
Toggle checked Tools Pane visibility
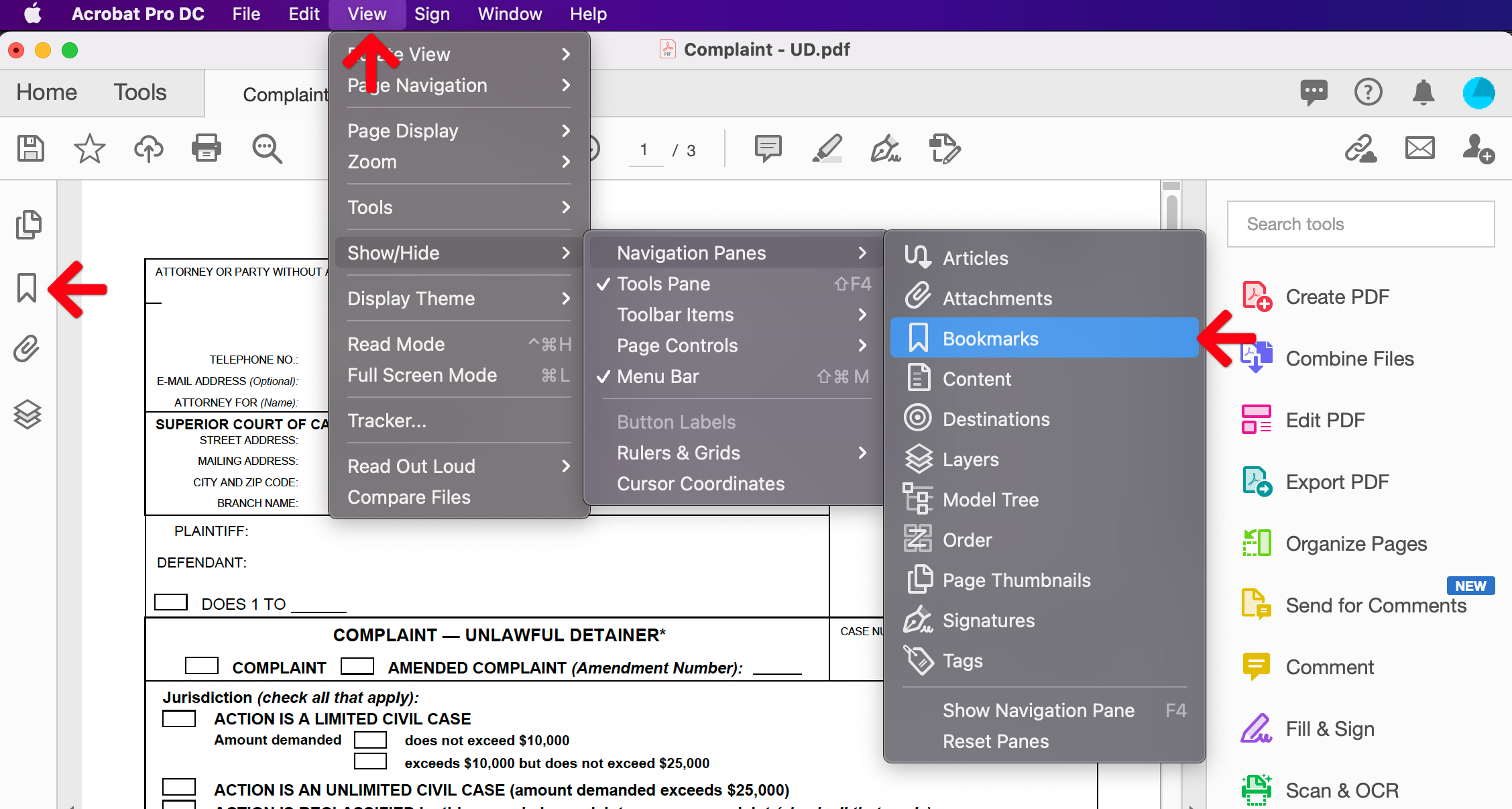664,284
